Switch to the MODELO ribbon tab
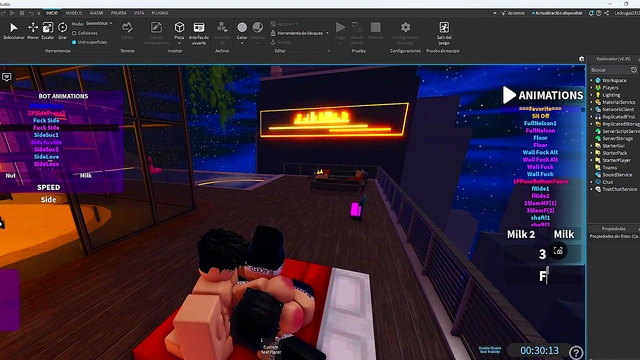 pyautogui.click(x=74, y=13)
